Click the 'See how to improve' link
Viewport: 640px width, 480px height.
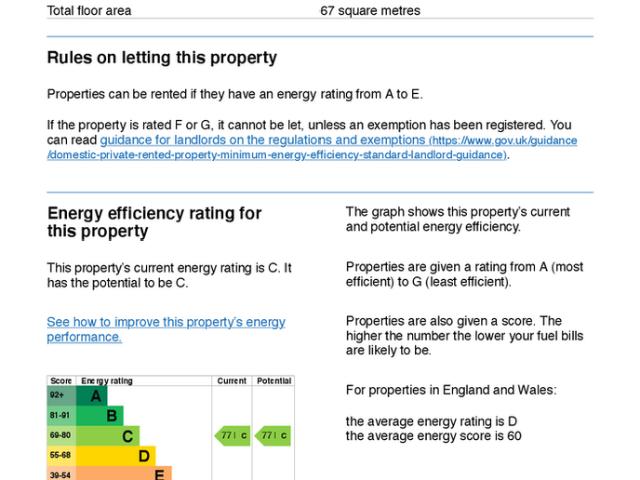pos(166,322)
